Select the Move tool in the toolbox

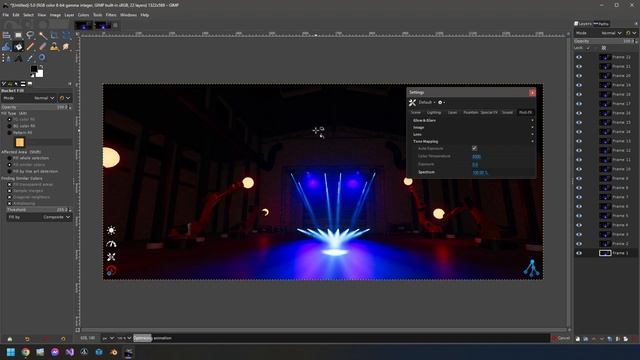click(7, 36)
